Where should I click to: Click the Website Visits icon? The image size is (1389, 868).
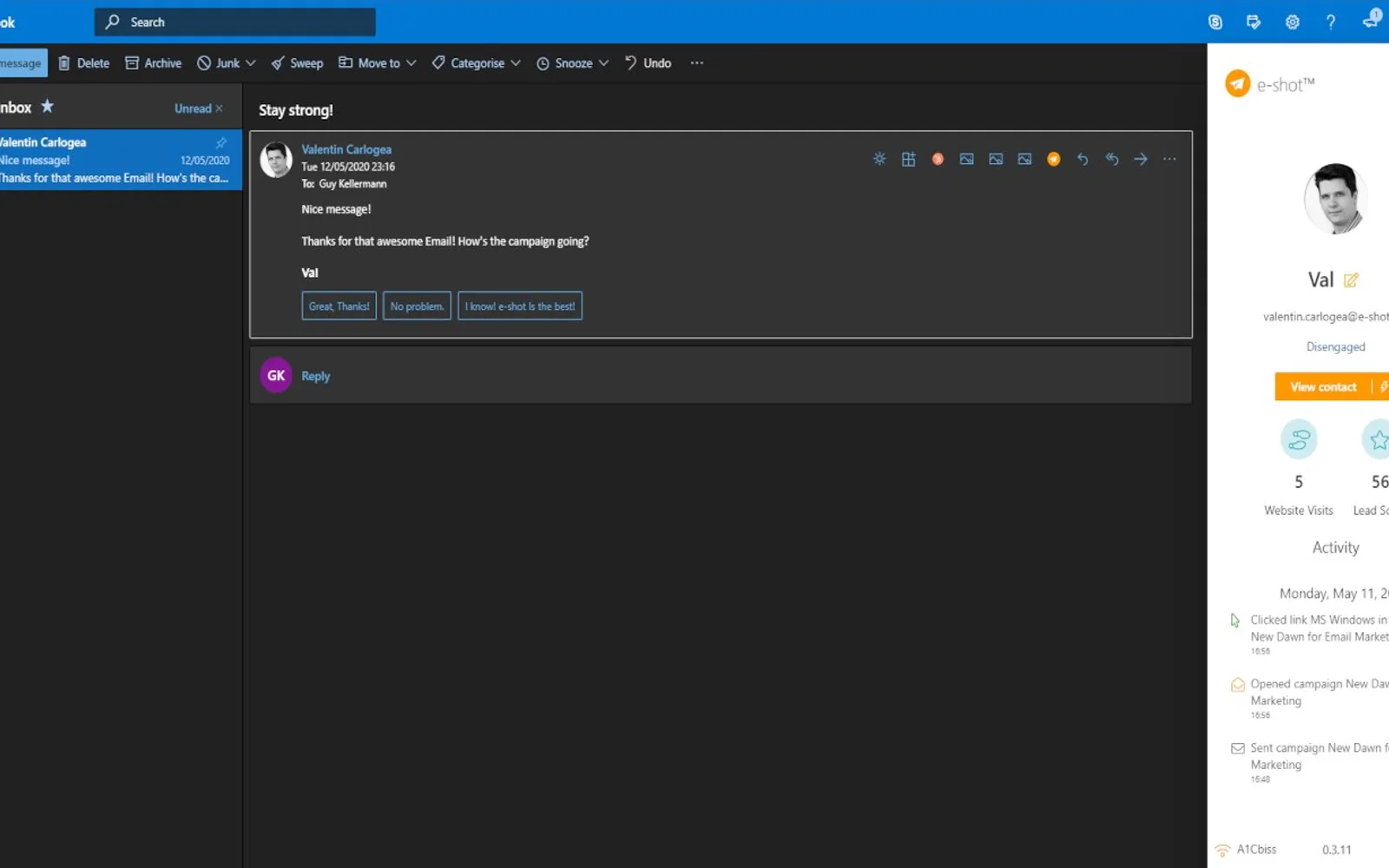[1299, 439]
